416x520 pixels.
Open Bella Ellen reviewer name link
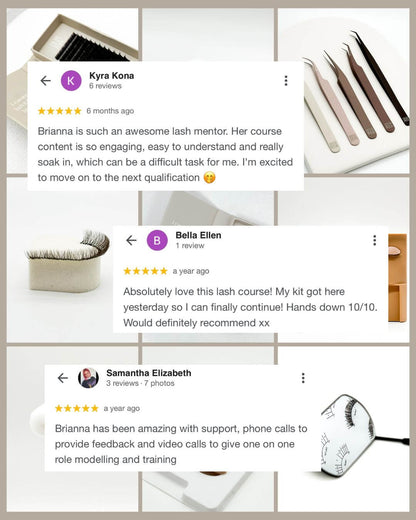[198, 235]
